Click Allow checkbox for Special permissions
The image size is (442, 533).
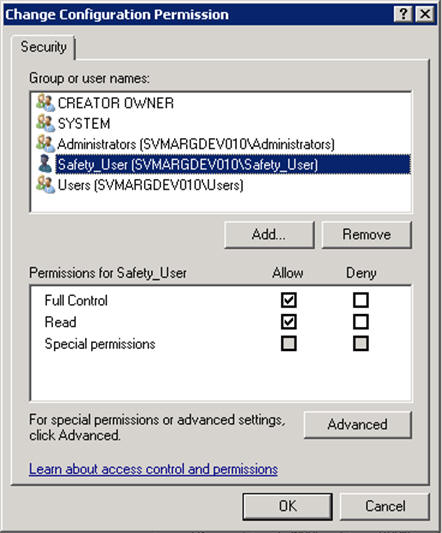pyautogui.click(x=289, y=344)
